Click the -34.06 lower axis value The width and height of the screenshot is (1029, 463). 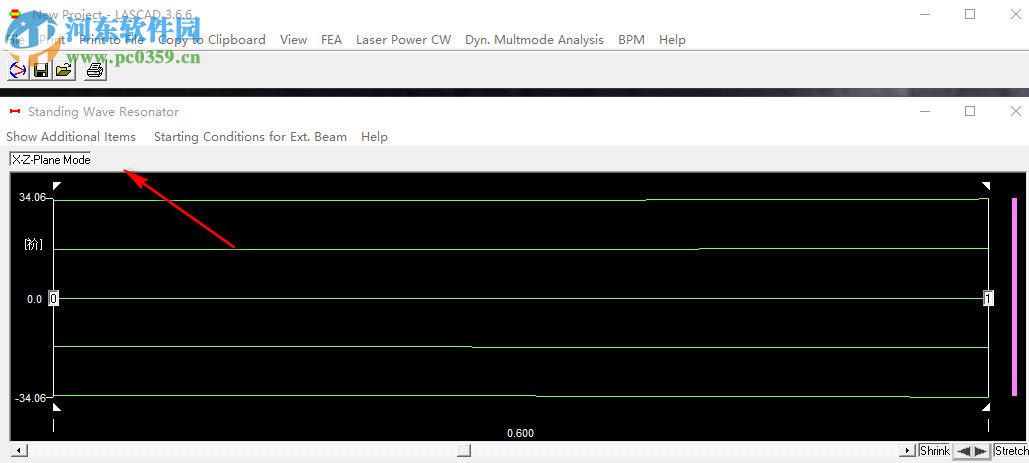[x=30, y=398]
